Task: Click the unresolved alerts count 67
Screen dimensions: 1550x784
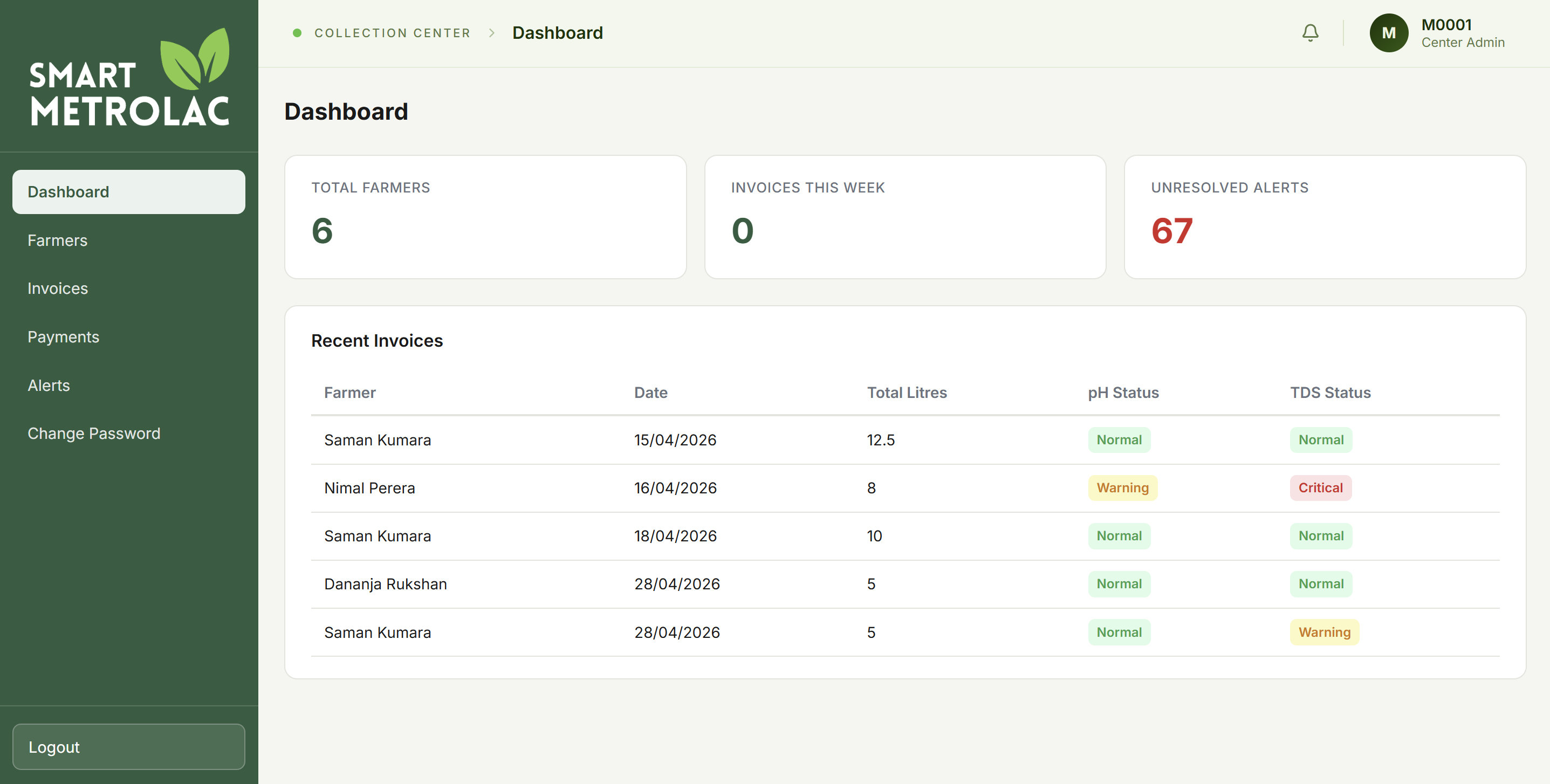Action: (1171, 231)
